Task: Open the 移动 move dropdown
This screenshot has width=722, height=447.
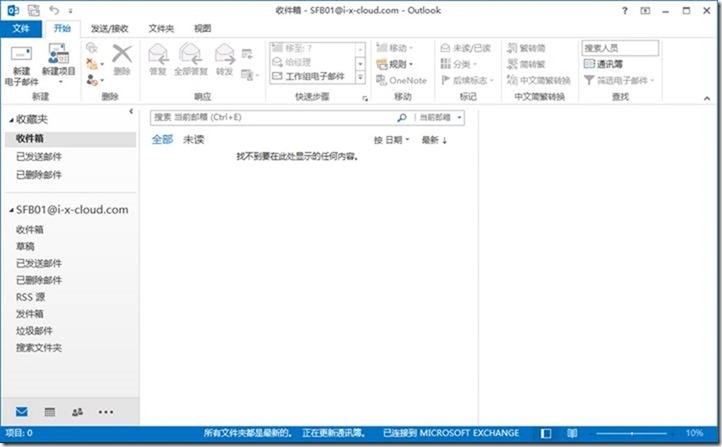Action: pyautogui.click(x=395, y=48)
